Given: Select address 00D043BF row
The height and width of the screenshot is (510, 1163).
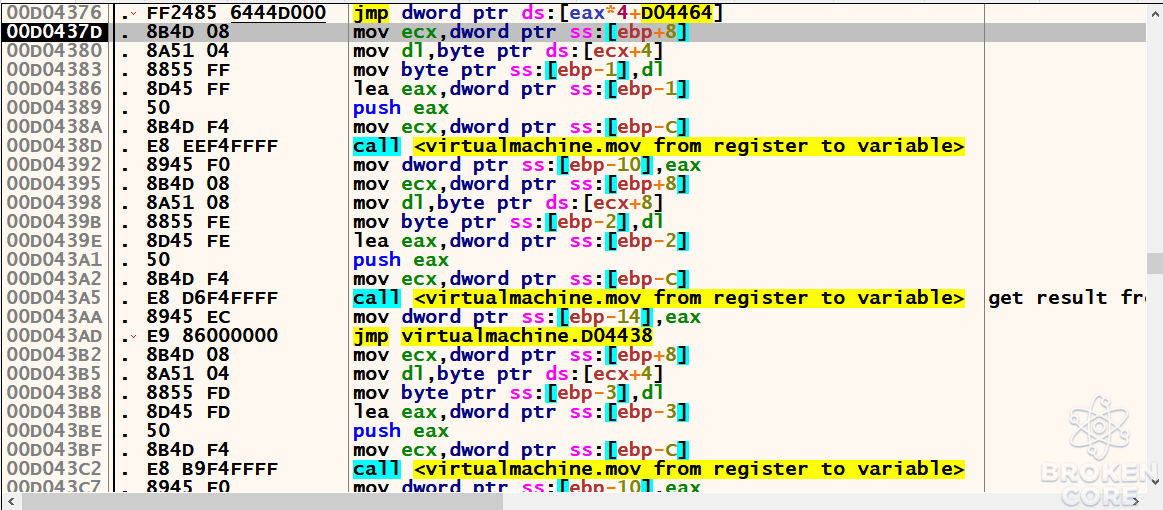Looking at the screenshot, I should coord(56,450).
